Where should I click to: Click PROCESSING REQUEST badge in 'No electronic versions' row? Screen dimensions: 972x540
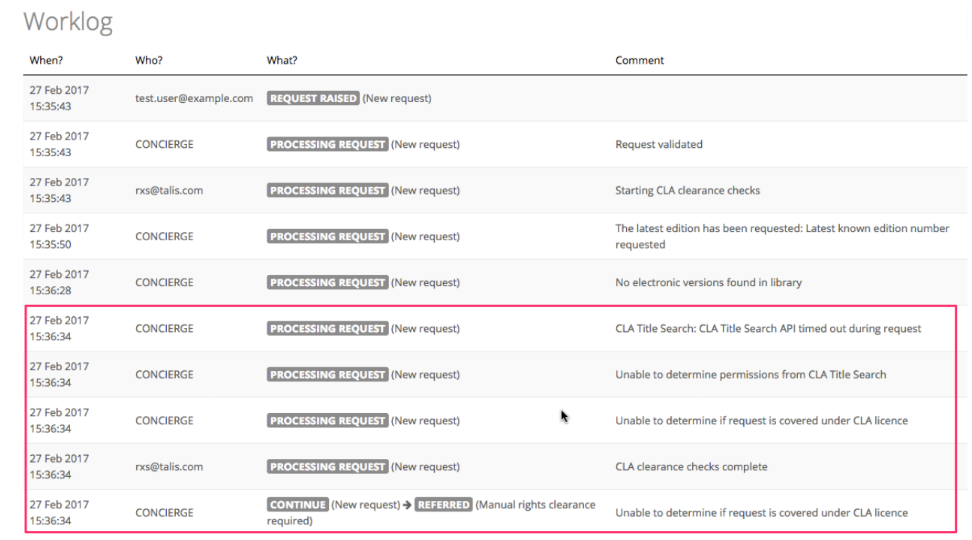327,282
